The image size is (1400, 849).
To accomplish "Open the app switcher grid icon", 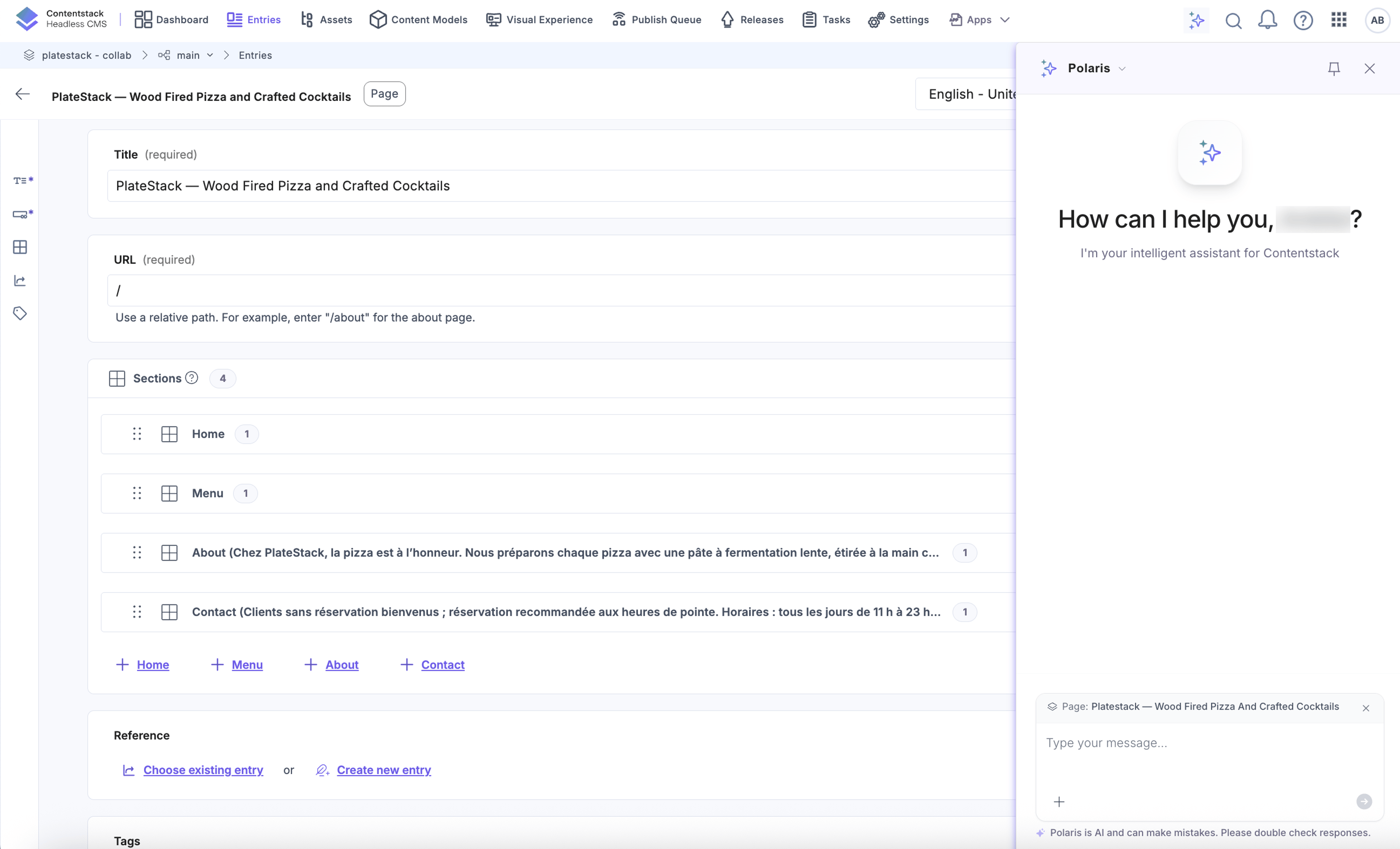I will (1339, 20).
